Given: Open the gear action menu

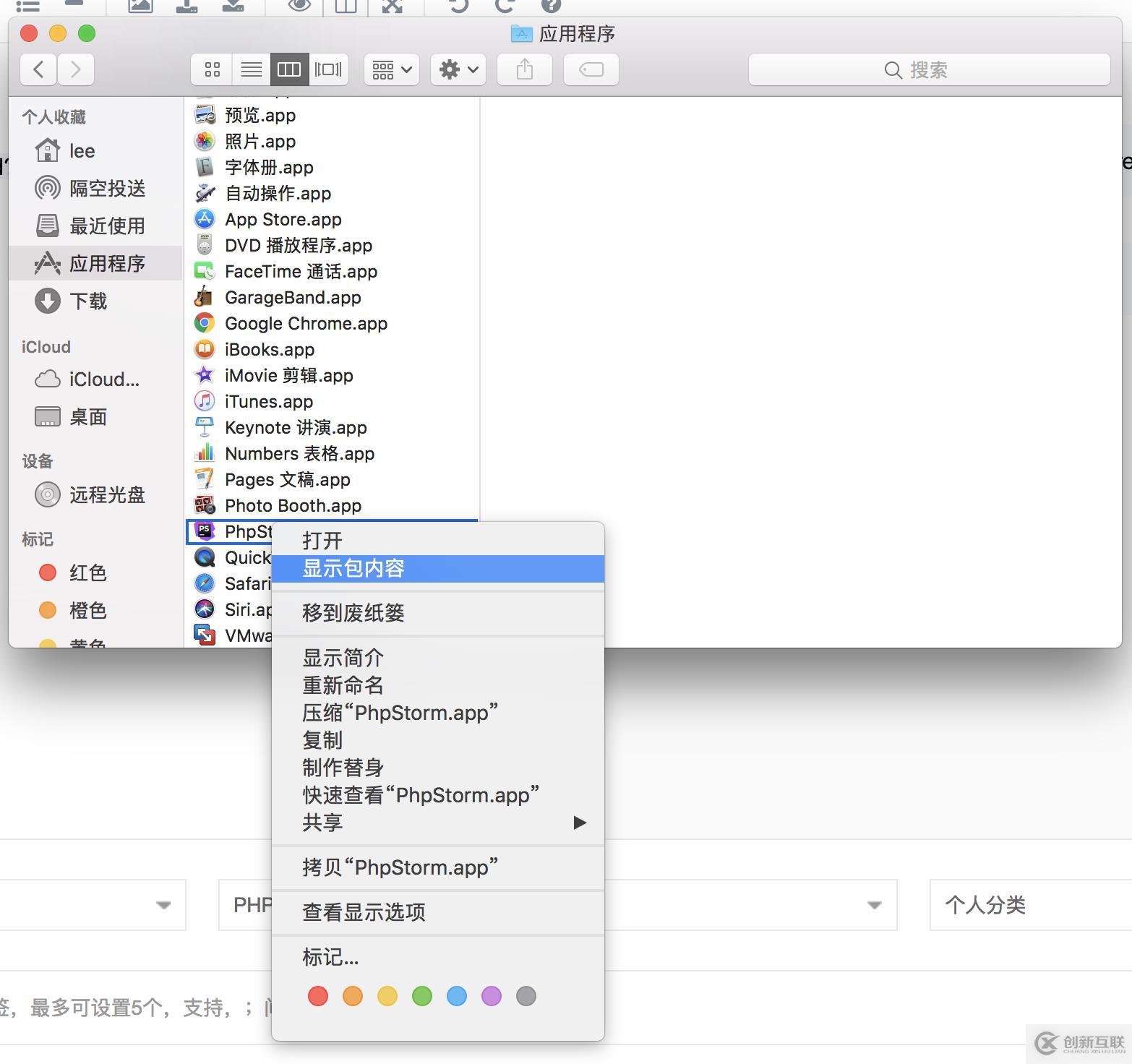Looking at the screenshot, I should coord(458,69).
